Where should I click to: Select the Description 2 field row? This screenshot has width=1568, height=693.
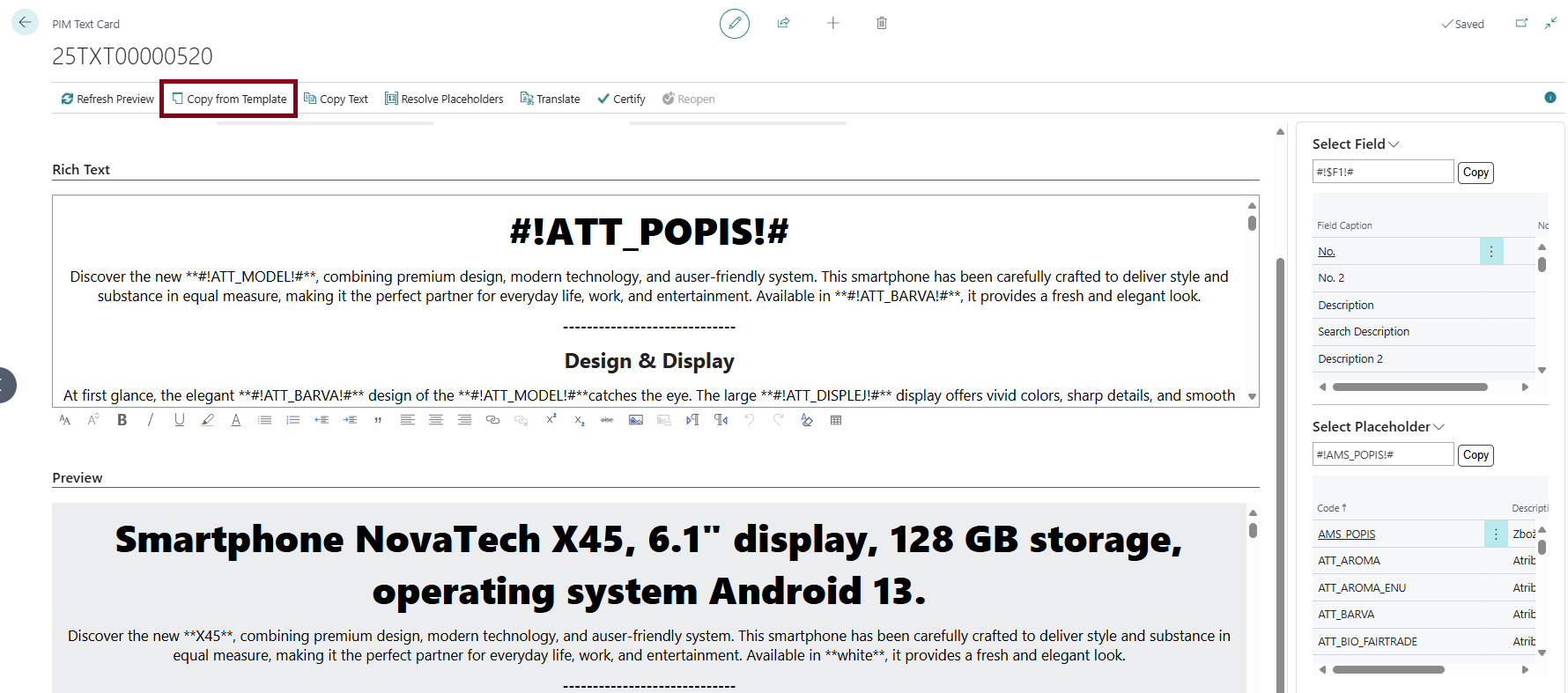pyautogui.click(x=1424, y=359)
